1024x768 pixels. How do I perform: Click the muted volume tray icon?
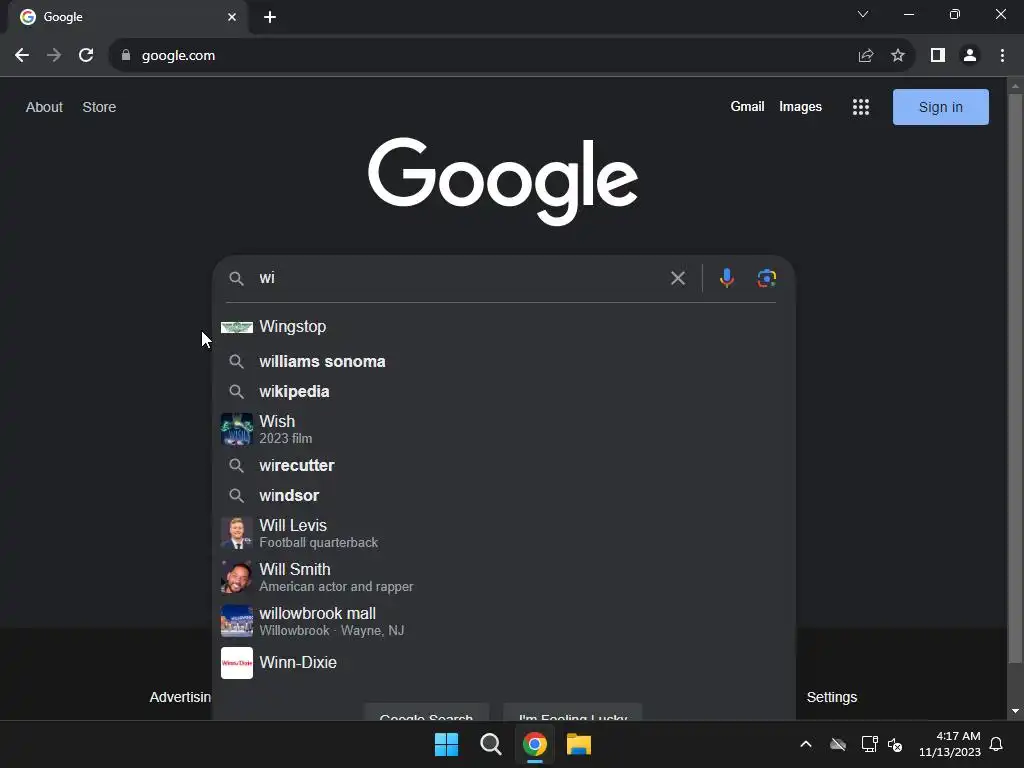point(895,744)
